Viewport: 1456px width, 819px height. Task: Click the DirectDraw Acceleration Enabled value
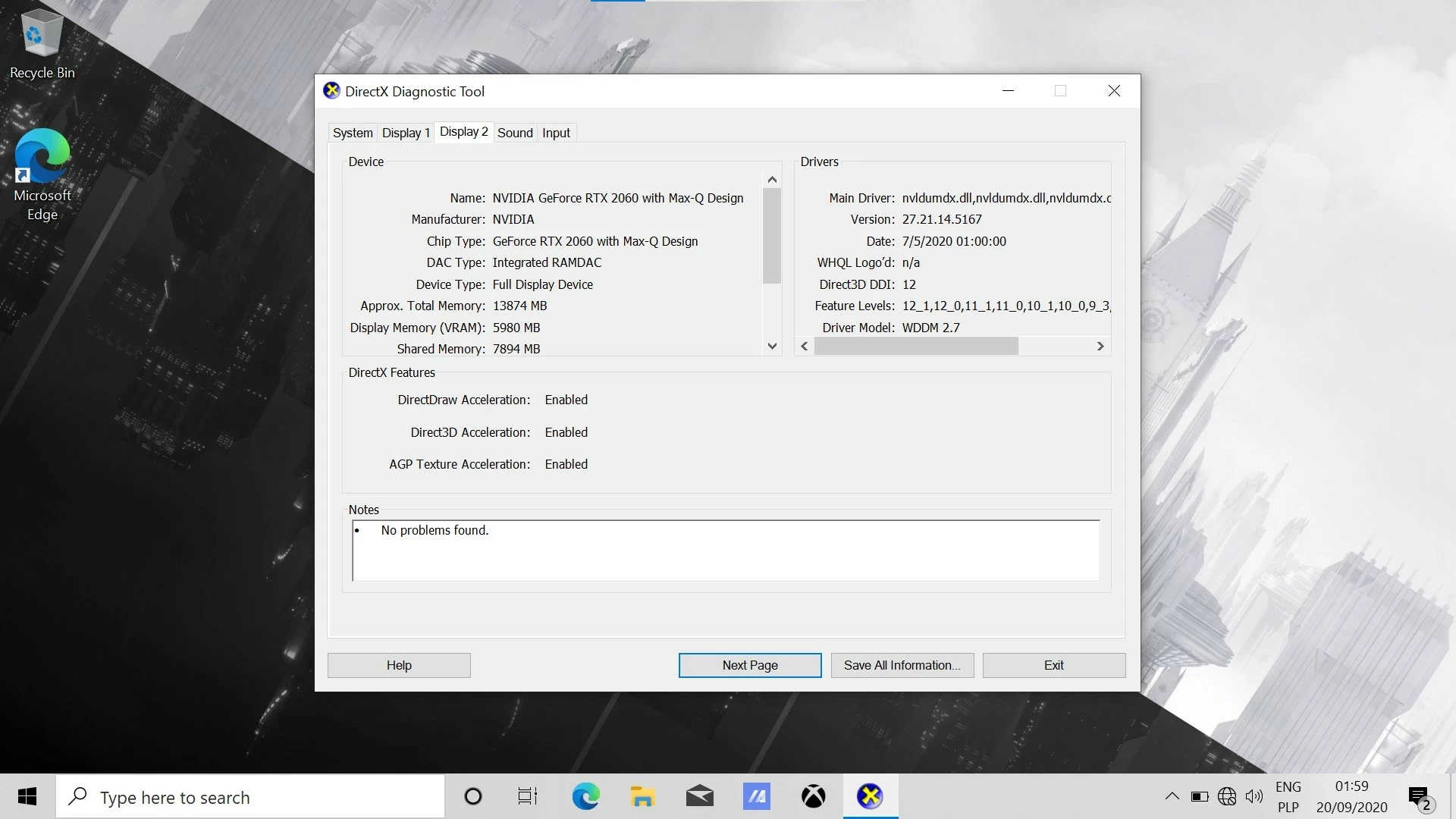(x=566, y=400)
